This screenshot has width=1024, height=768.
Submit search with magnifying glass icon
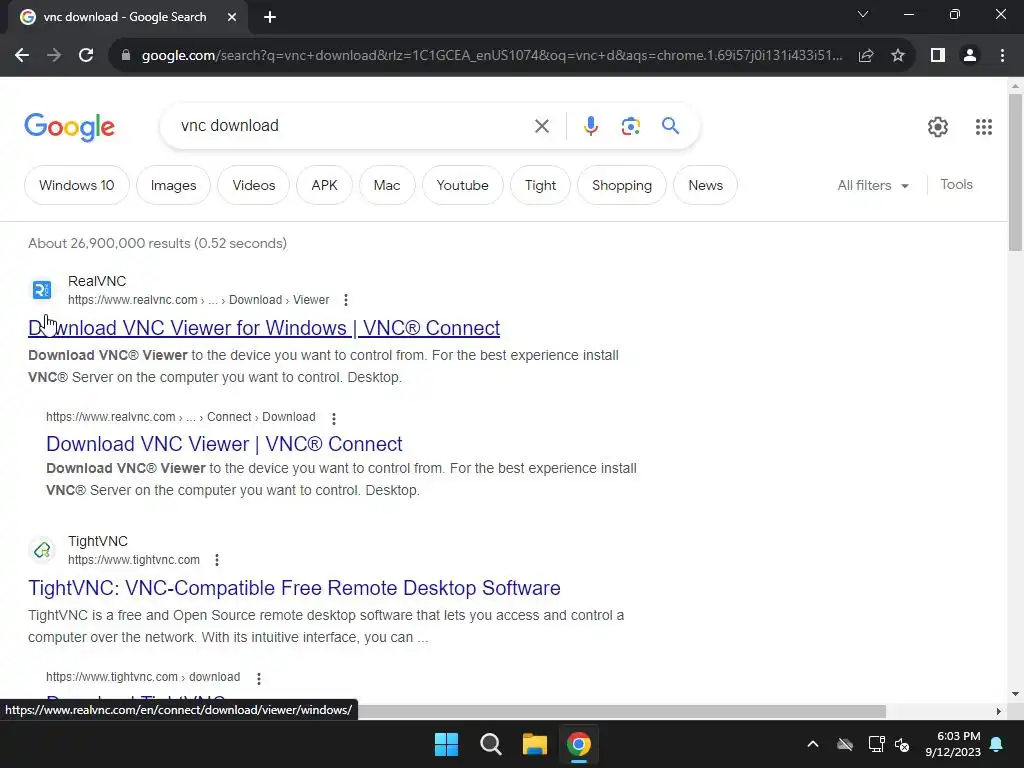point(671,125)
